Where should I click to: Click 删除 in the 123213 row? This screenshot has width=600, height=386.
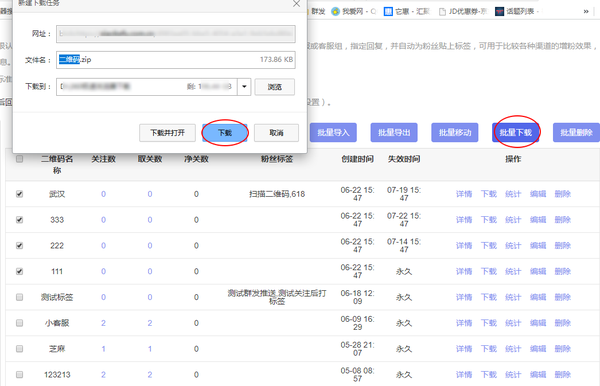tap(562, 375)
